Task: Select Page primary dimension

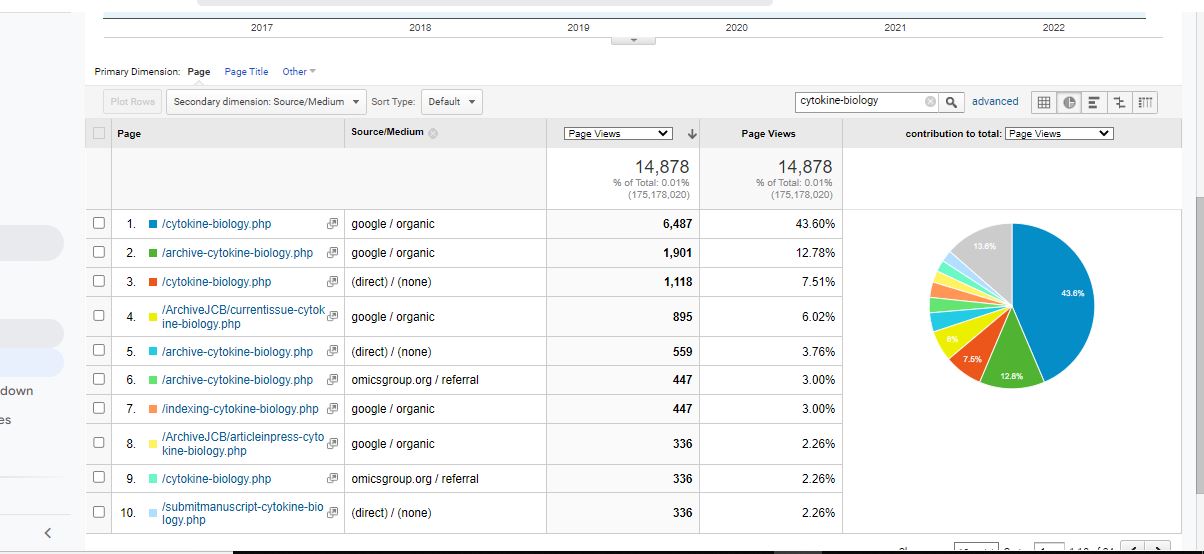Action: tap(199, 72)
